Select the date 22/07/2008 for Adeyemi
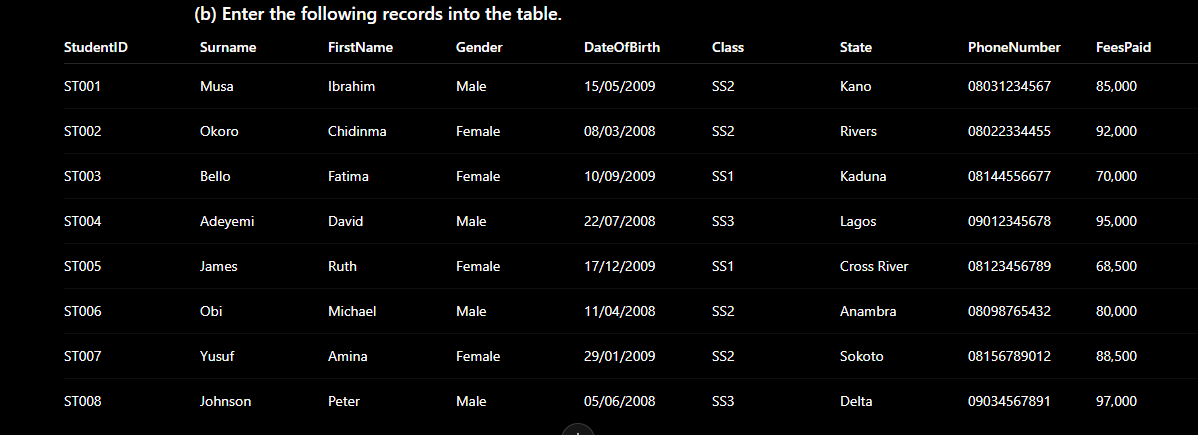The height and width of the screenshot is (435, 1198). pos(620,222)
